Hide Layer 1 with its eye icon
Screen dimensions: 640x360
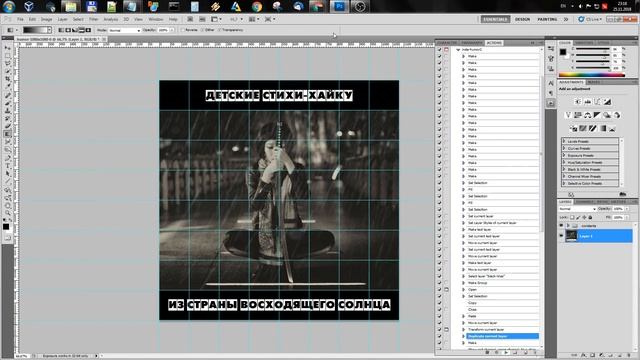[x=561, y=236]
